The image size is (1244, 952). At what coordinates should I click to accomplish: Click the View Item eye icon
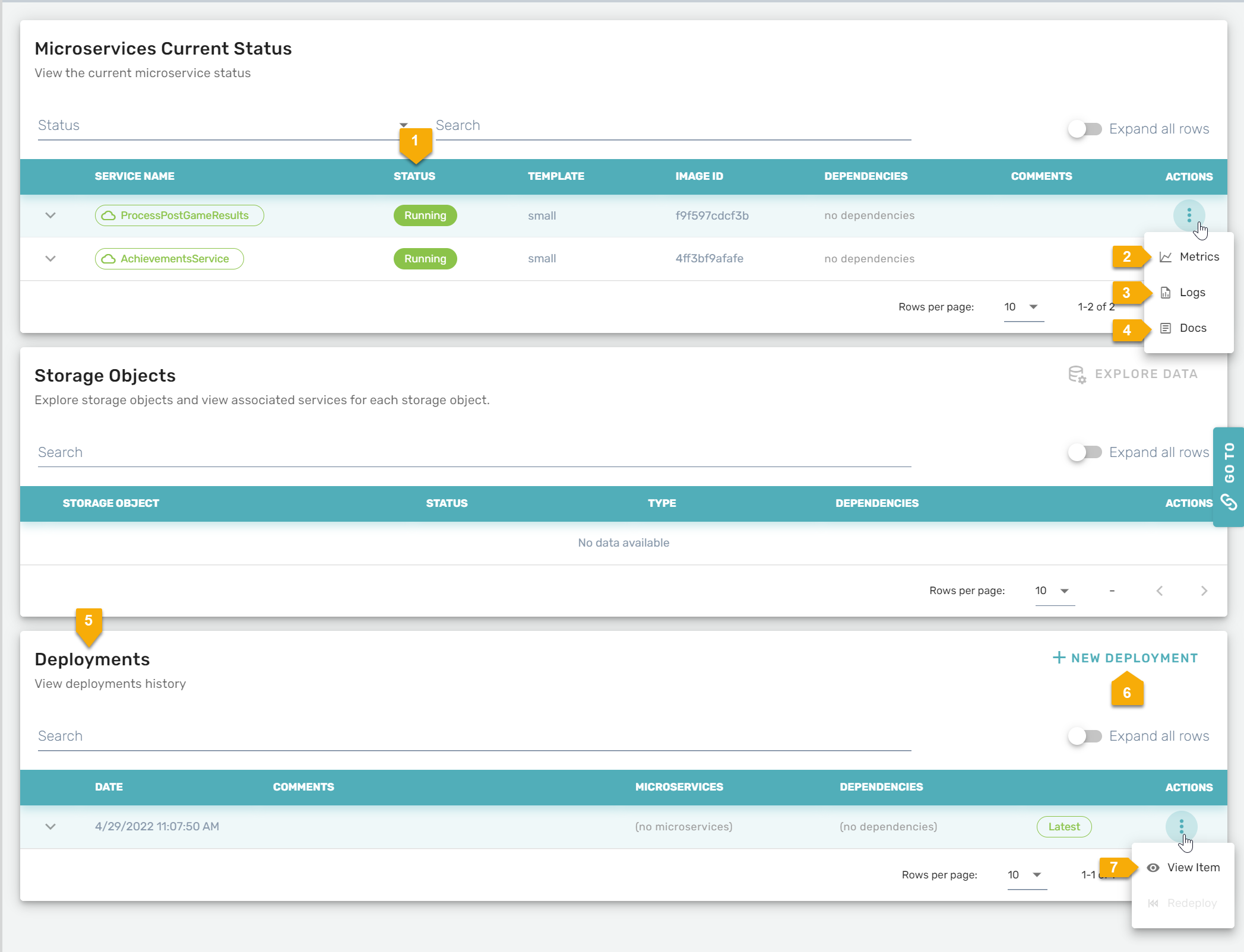tap(1153, 868)
